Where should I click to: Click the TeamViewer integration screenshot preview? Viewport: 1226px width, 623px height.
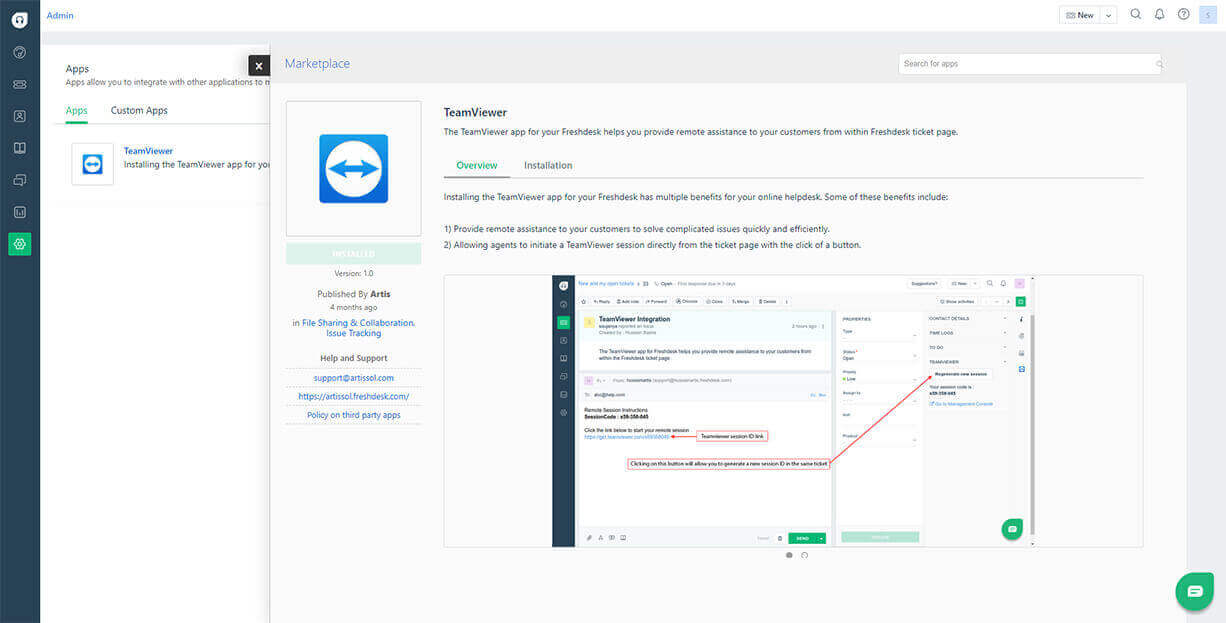[793, 411]
